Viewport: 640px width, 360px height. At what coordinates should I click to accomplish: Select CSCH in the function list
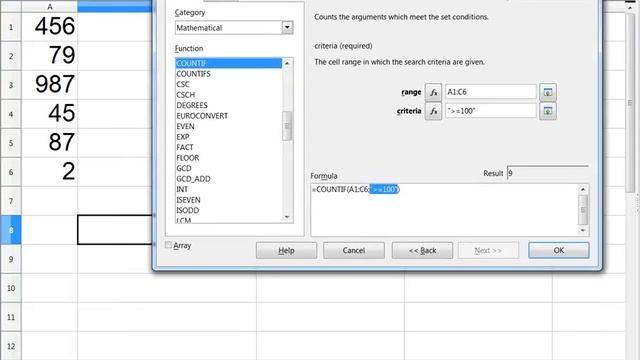point(229,95)
